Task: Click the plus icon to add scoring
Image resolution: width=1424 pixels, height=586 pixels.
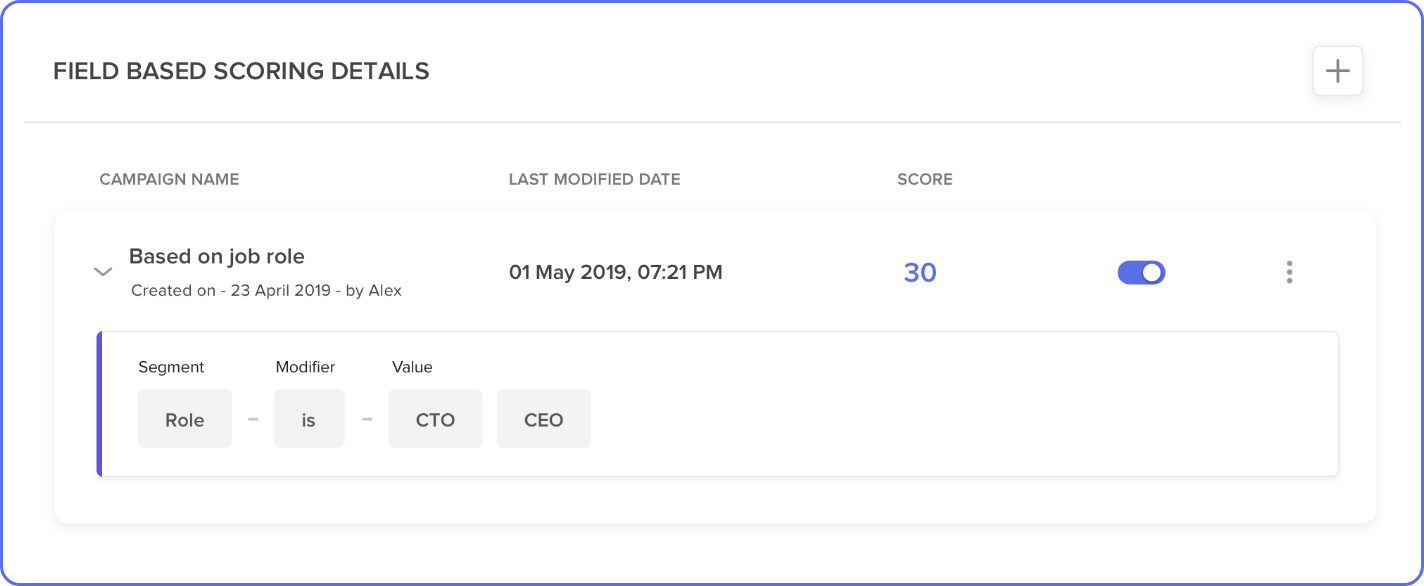Action: [x=1337, y=71]
